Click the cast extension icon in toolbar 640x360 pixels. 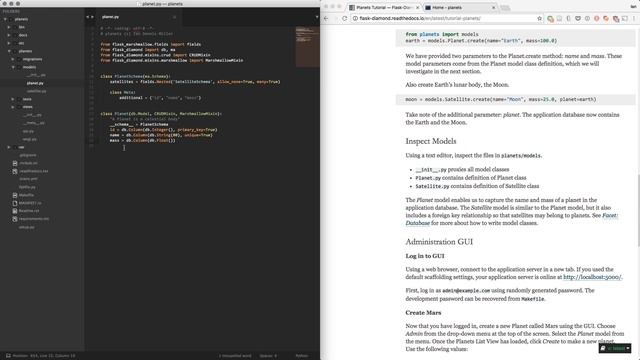[x=624, y=18]
